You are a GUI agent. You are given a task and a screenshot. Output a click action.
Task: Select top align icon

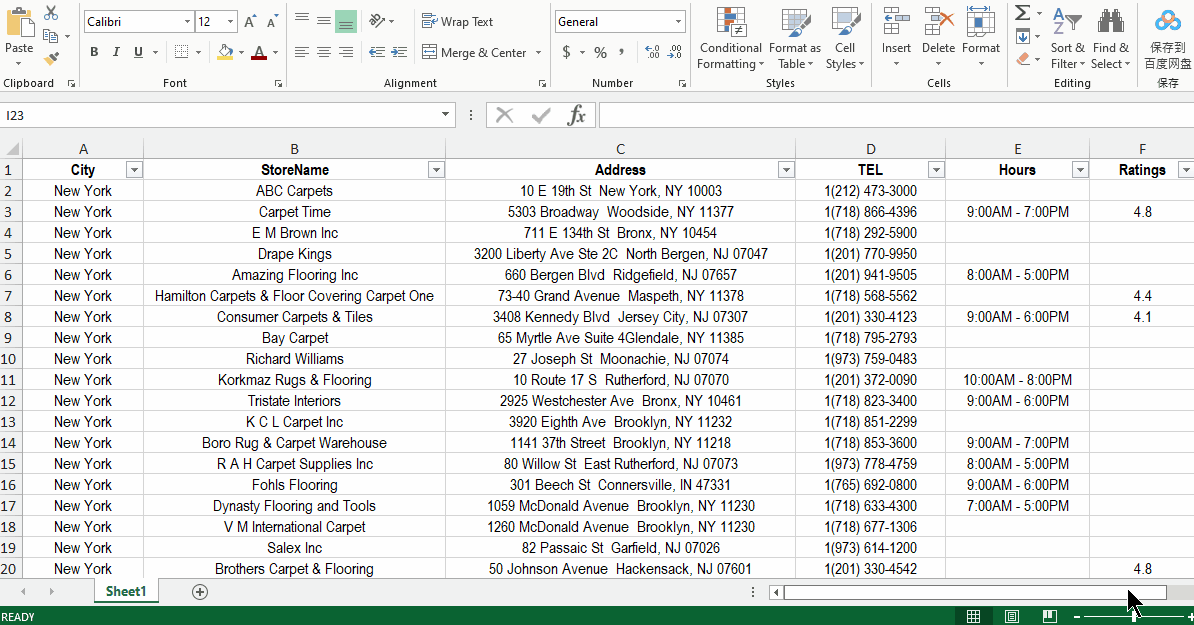(302, 21)
